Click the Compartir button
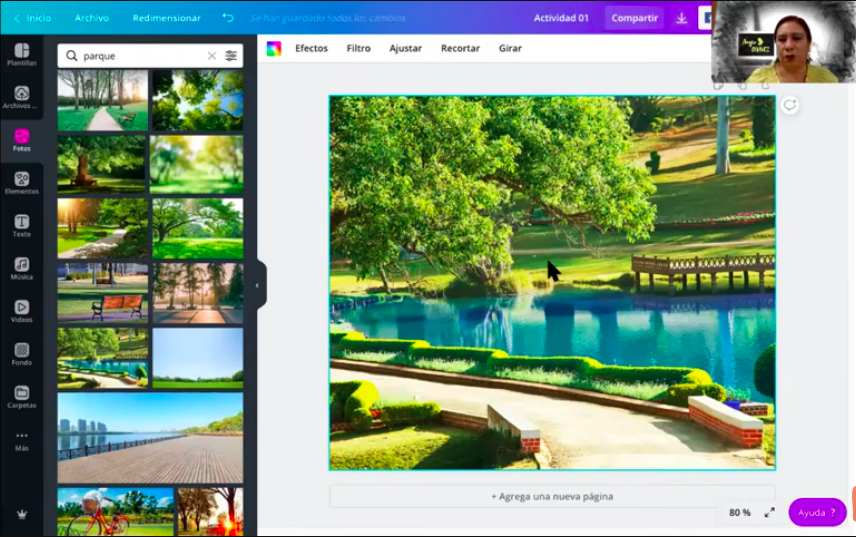This screenshot has width=856, height=537. click(x=634, y=18)
